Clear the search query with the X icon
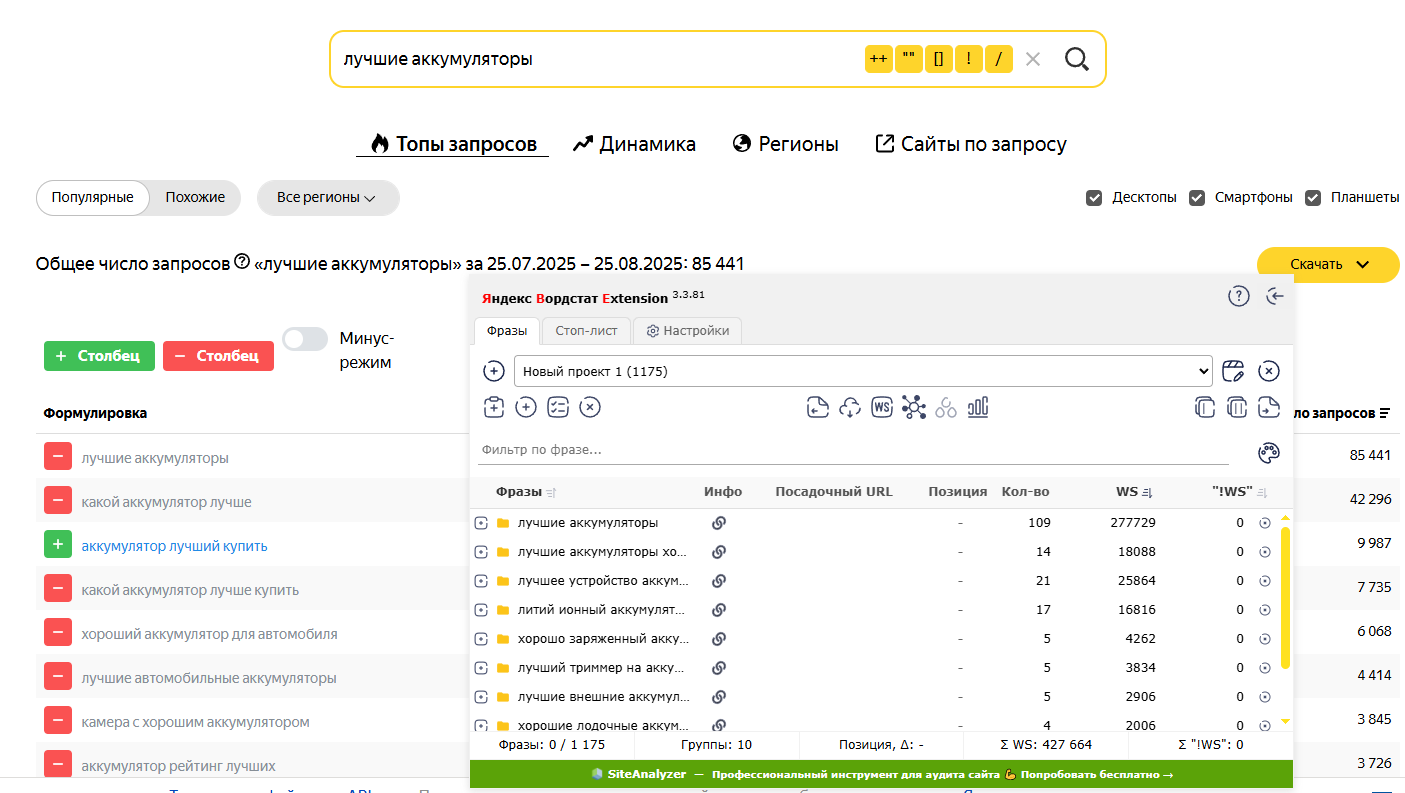The height and width of the screenshot is (793, 1405). click(x=1033, y=59)
